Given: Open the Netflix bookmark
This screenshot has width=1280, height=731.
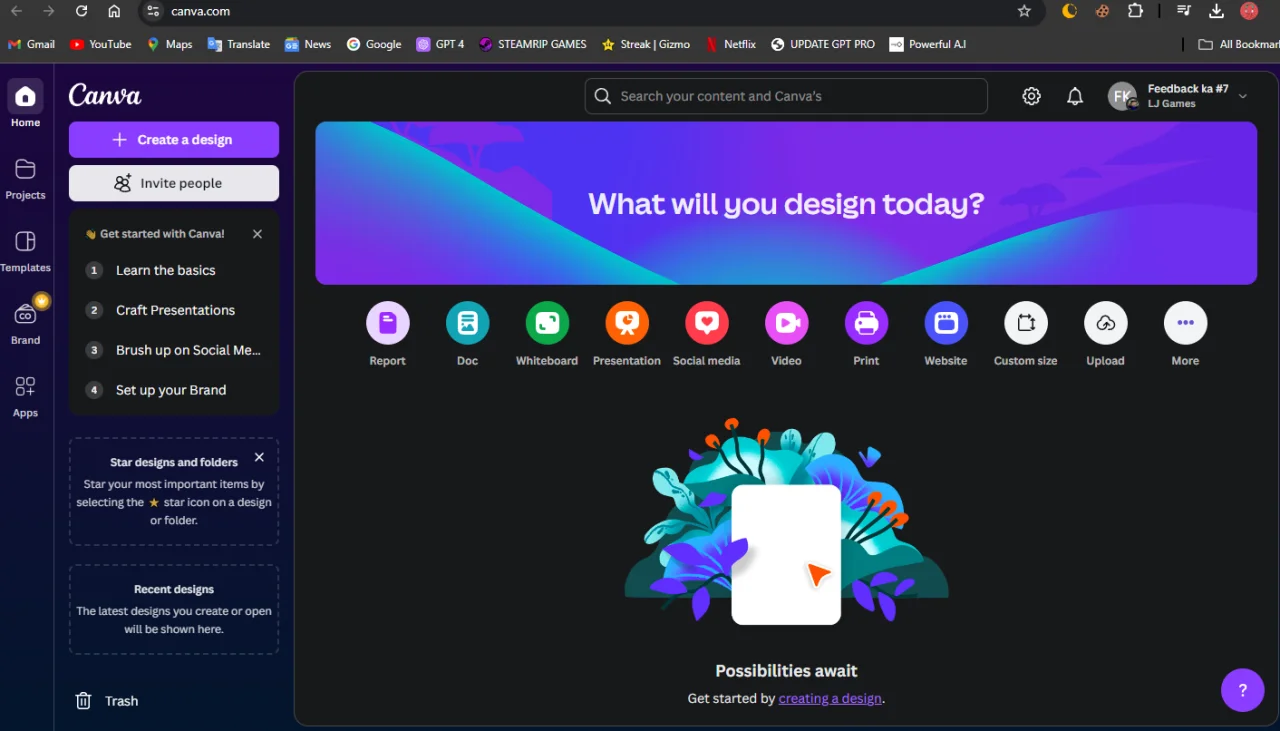Looking at the screenshot, I should click(731, 44).
